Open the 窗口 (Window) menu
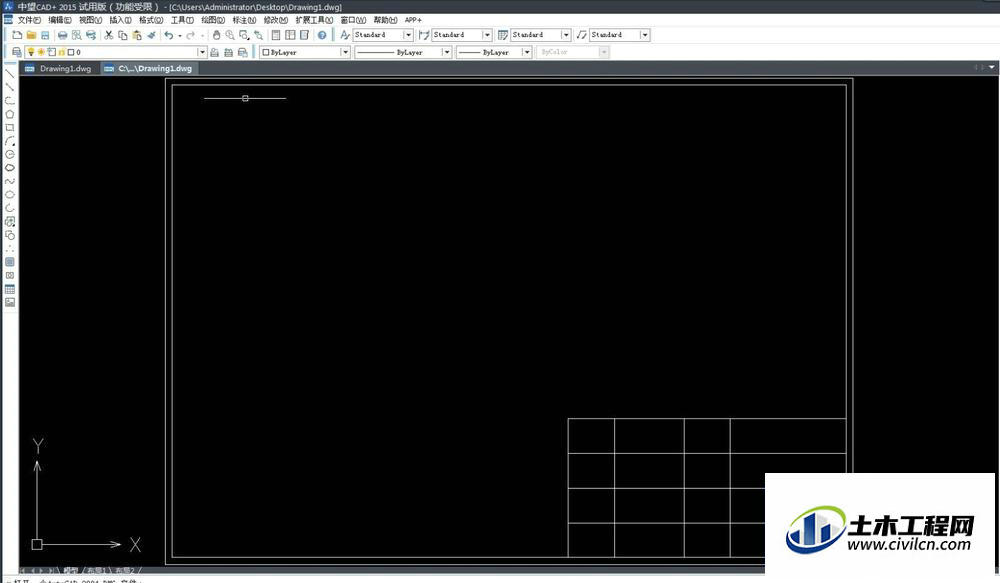 pyautogui.click(x=353, y=20)
